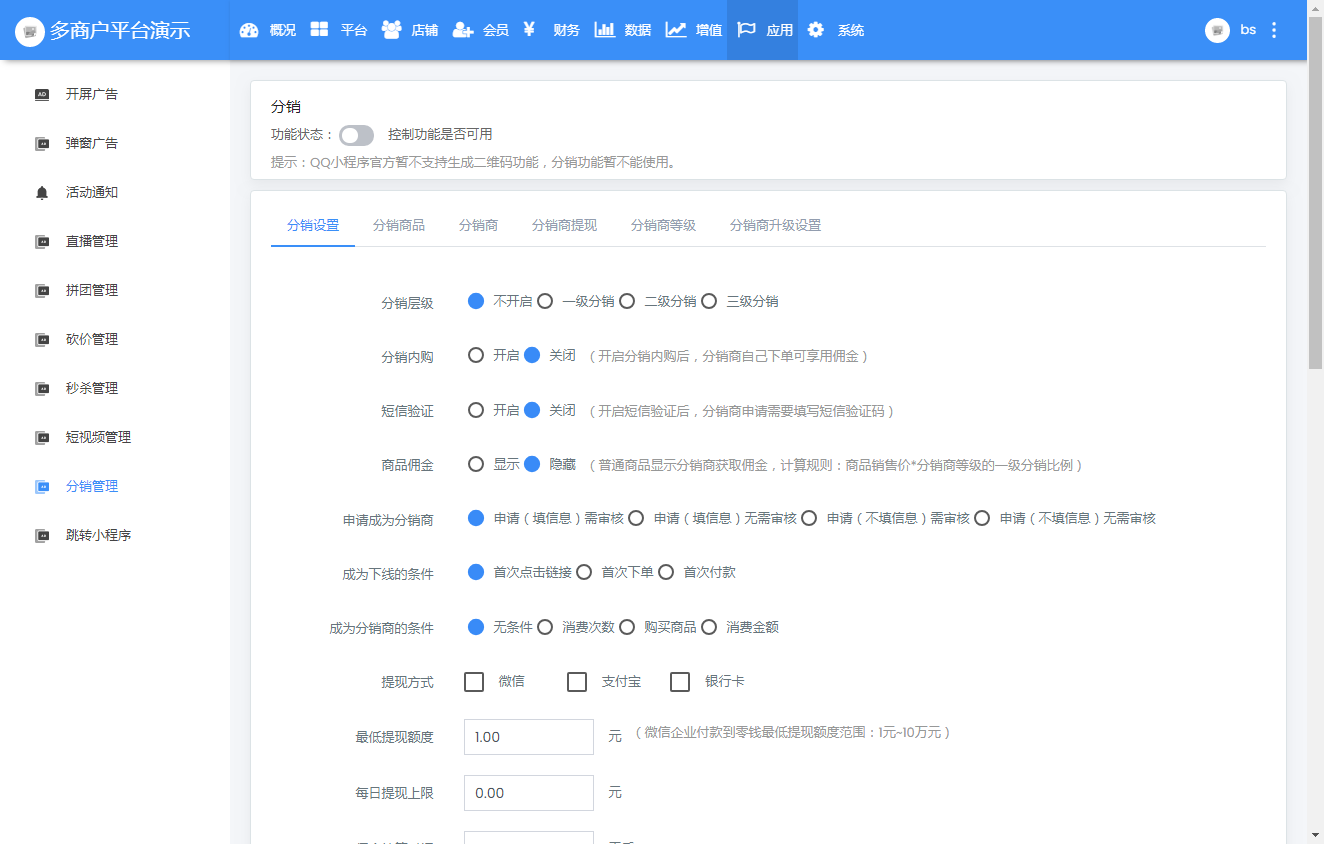The width and height of the screenshot is (1324, 844).
Task: Click the 应用 flag icon
Action: (x=746, y=30)
